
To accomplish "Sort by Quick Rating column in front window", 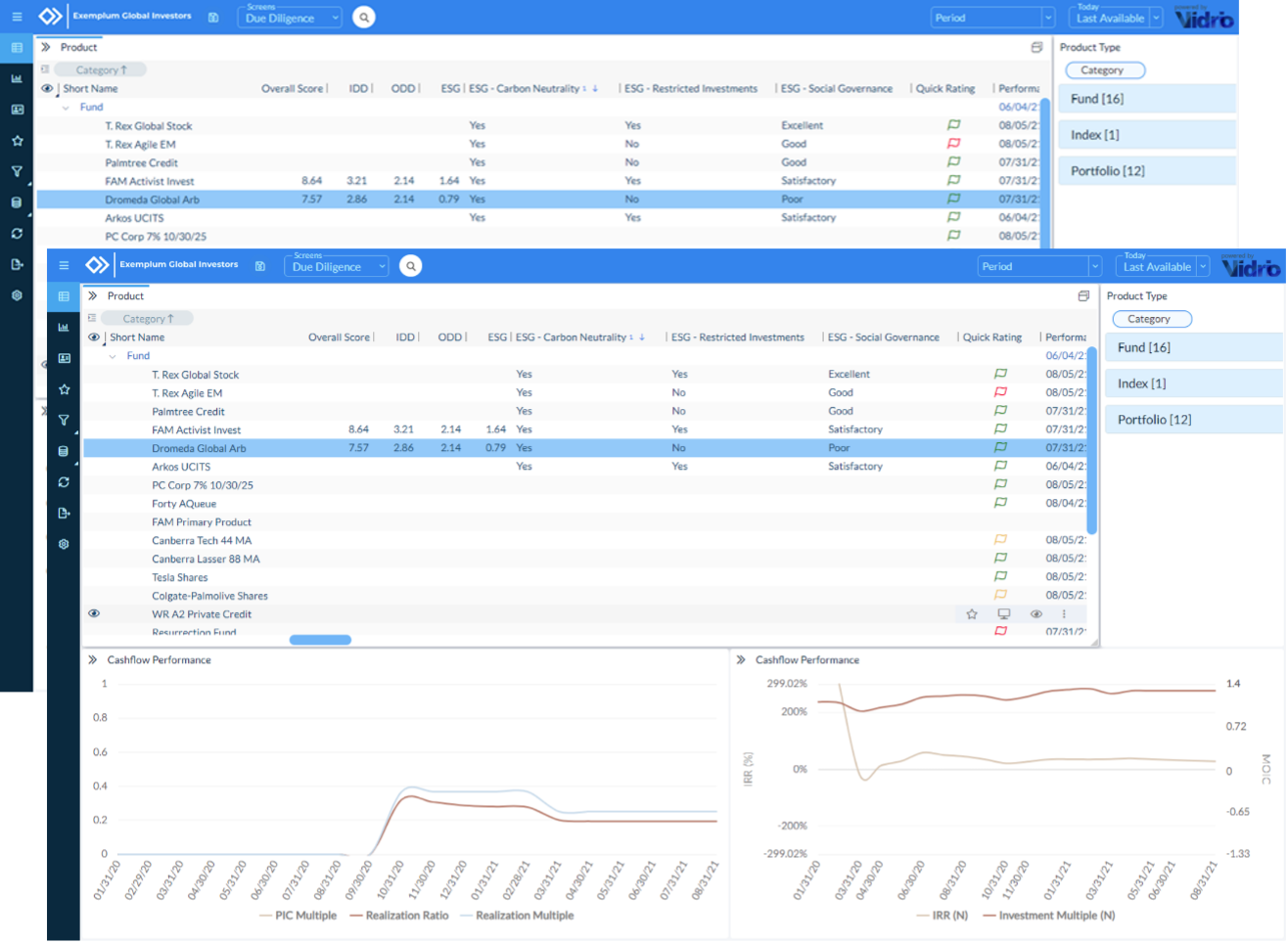I will [x=992, y=337].
